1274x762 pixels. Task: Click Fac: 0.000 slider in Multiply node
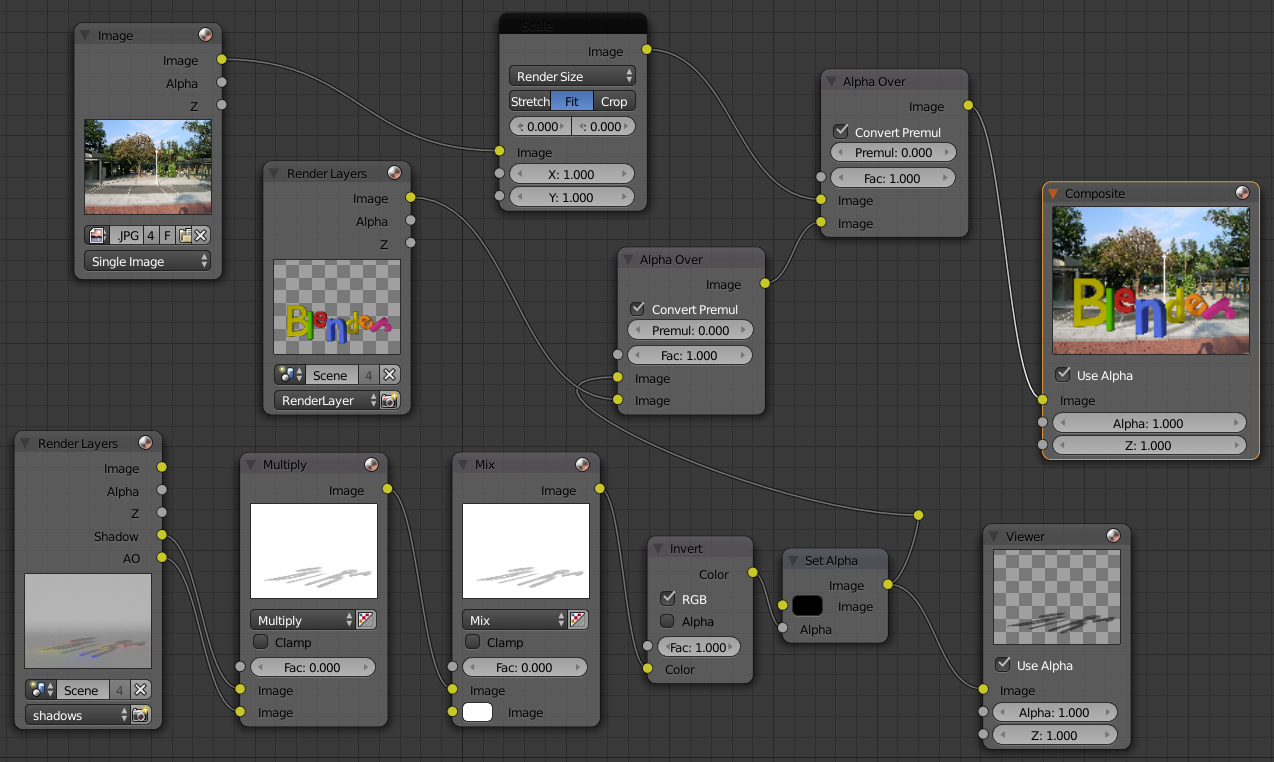pos(313,667)
